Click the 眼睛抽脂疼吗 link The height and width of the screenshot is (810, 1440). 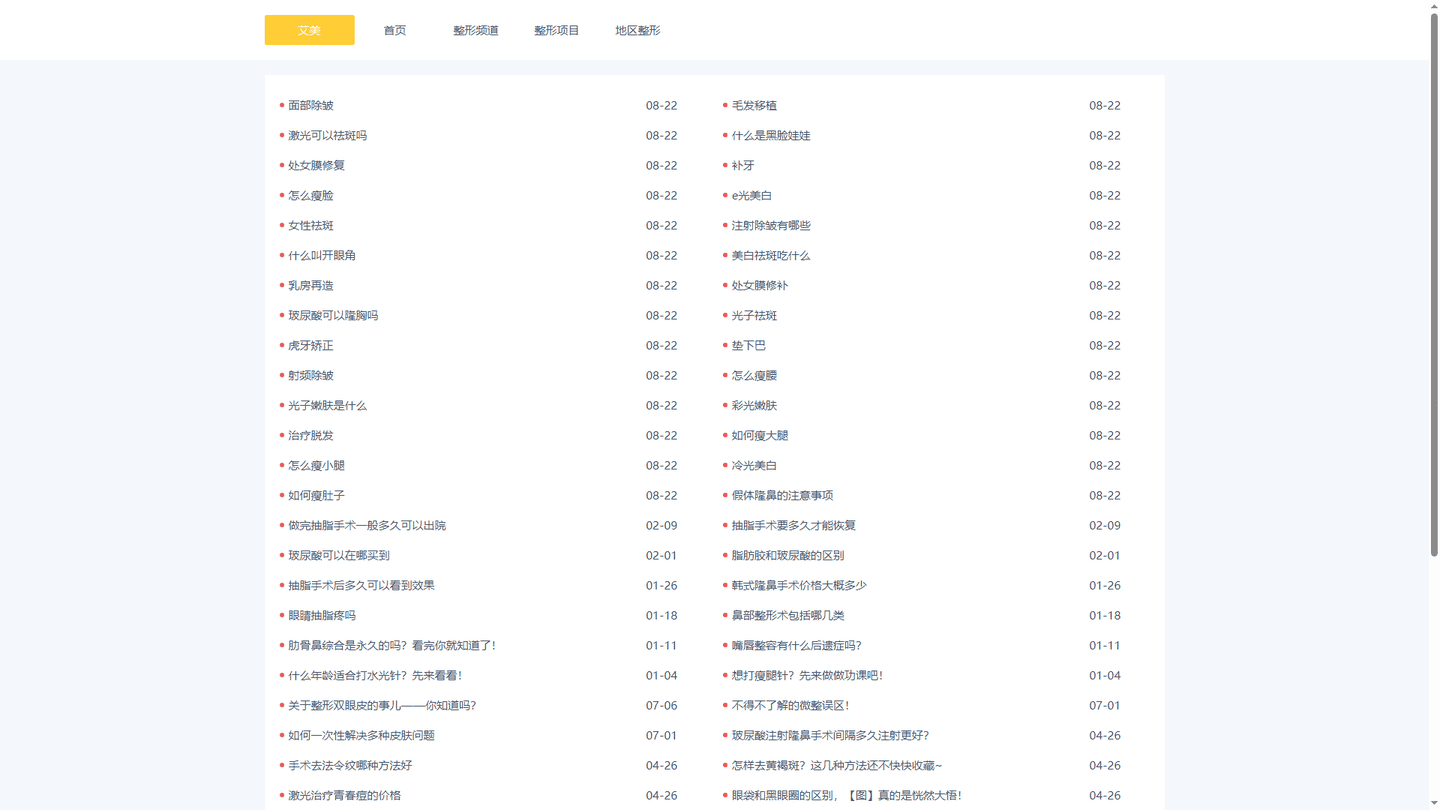tap(322, 615)
